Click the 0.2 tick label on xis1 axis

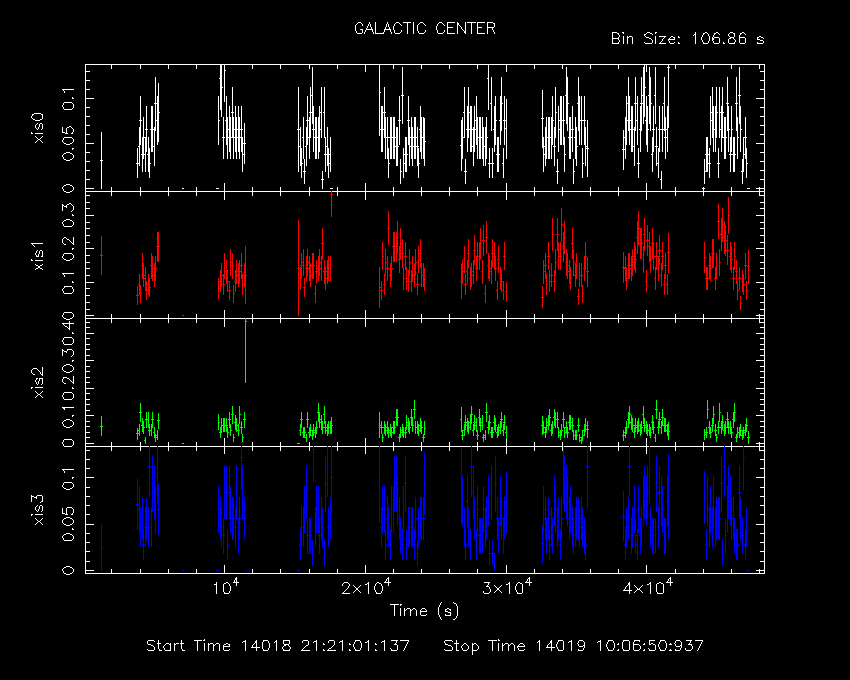coord(69,250)
